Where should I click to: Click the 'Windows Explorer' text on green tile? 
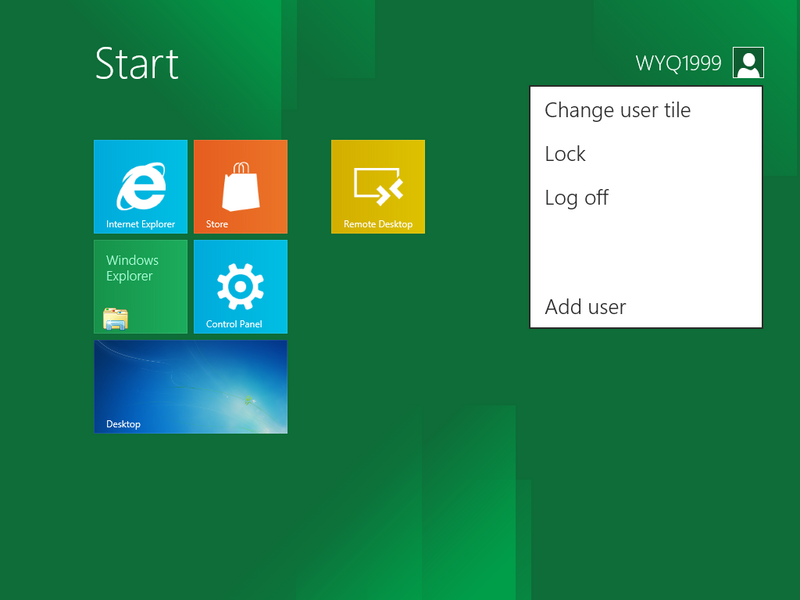(x=132, y=268)
